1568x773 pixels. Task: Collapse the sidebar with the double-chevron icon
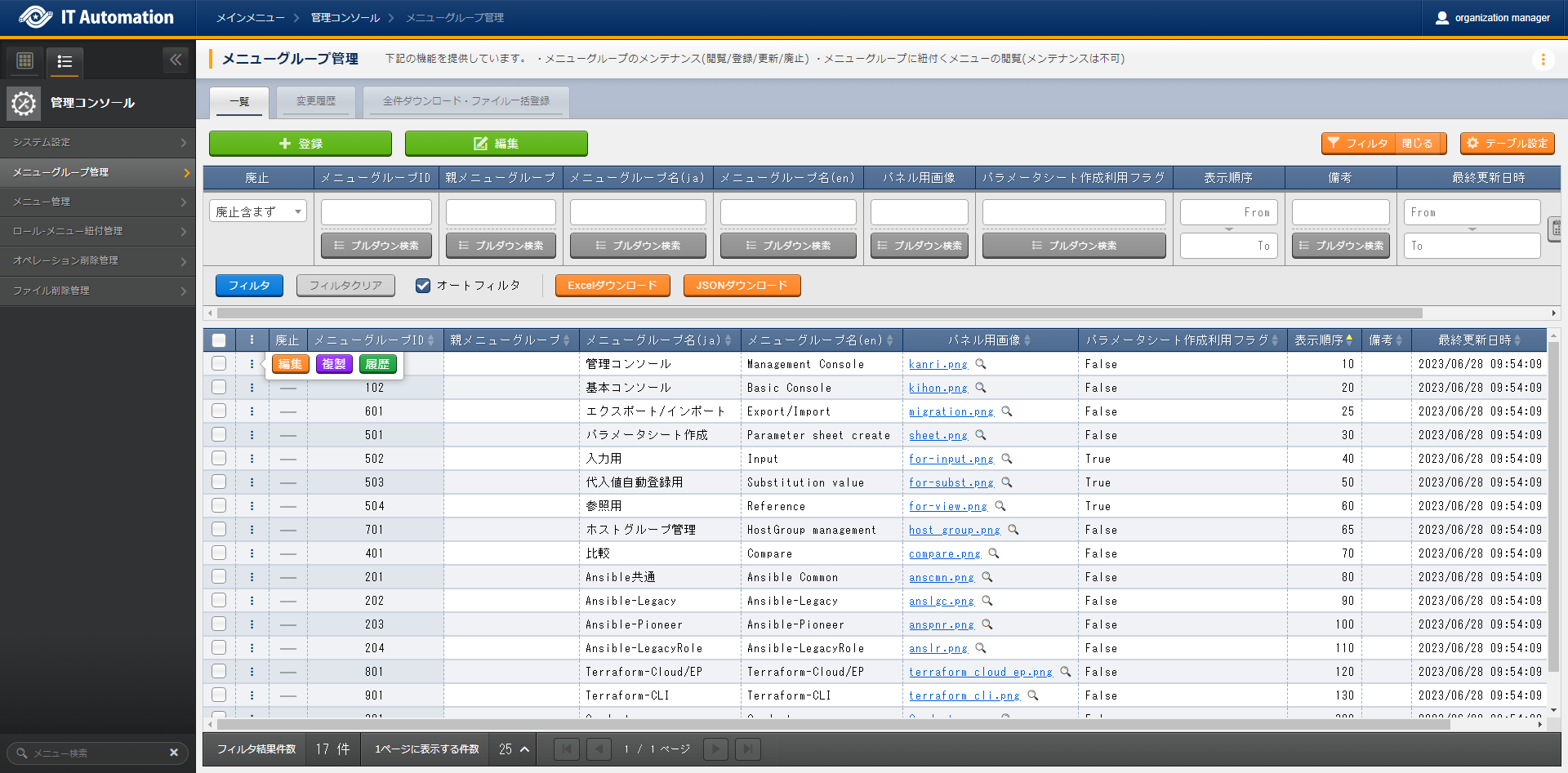(176, 60)
